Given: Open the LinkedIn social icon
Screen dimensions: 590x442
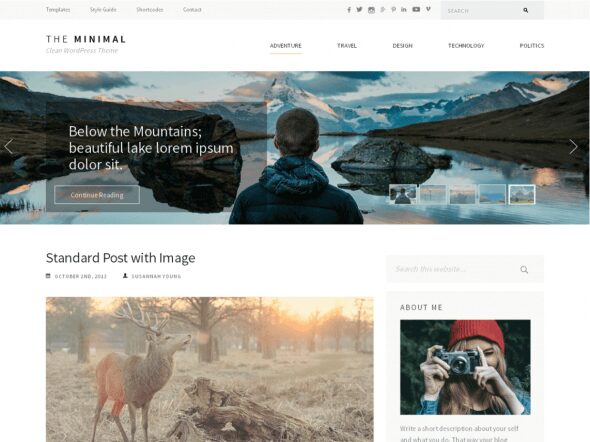Looking at the screenshot, I should point(404,9).
